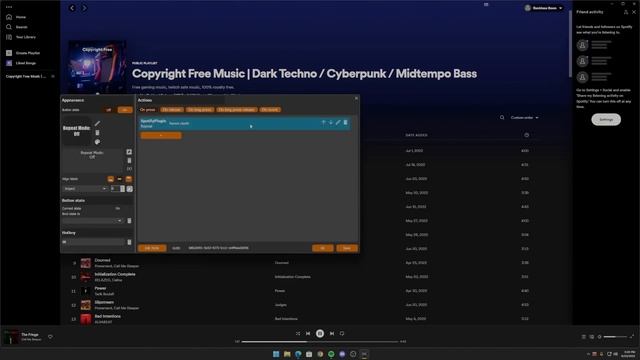The height and width of the screenshot is (360, 640).
Task: Align the label to the middle
Action: [120, 179]
